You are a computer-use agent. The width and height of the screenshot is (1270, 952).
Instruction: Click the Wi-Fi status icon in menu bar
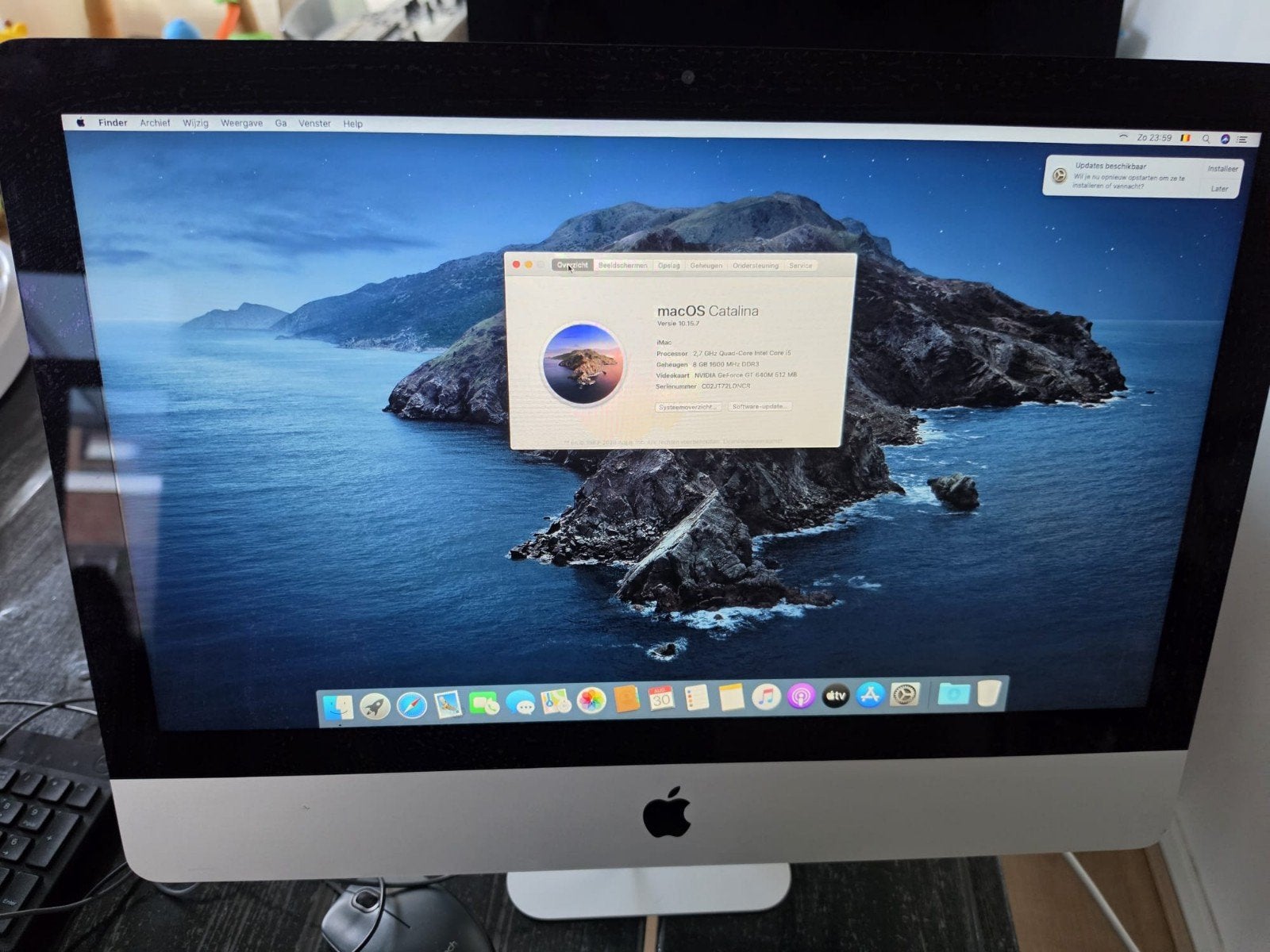point(1123,137)
